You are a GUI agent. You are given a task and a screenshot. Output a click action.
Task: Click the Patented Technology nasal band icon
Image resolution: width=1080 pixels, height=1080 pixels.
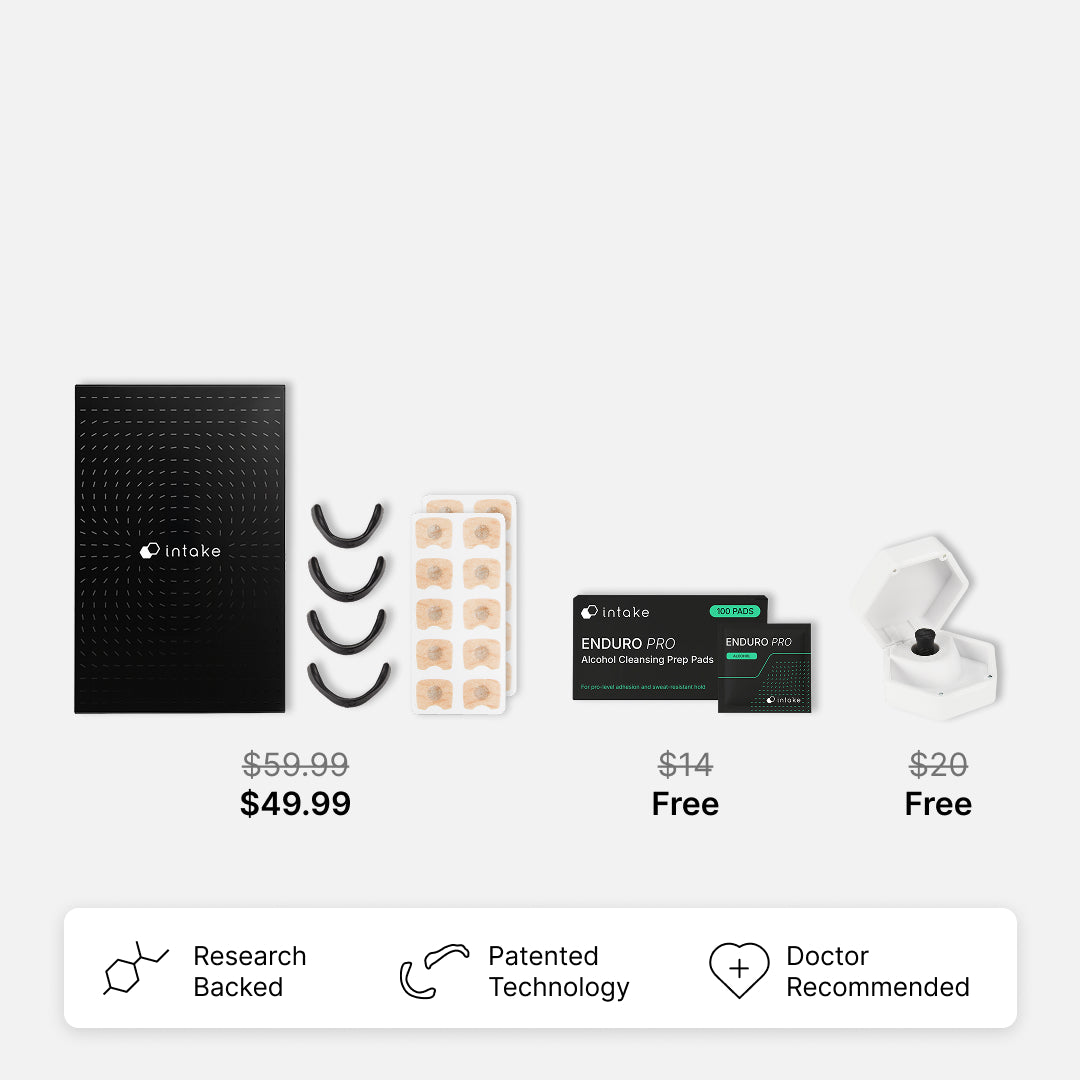click(x=434, y=970)
